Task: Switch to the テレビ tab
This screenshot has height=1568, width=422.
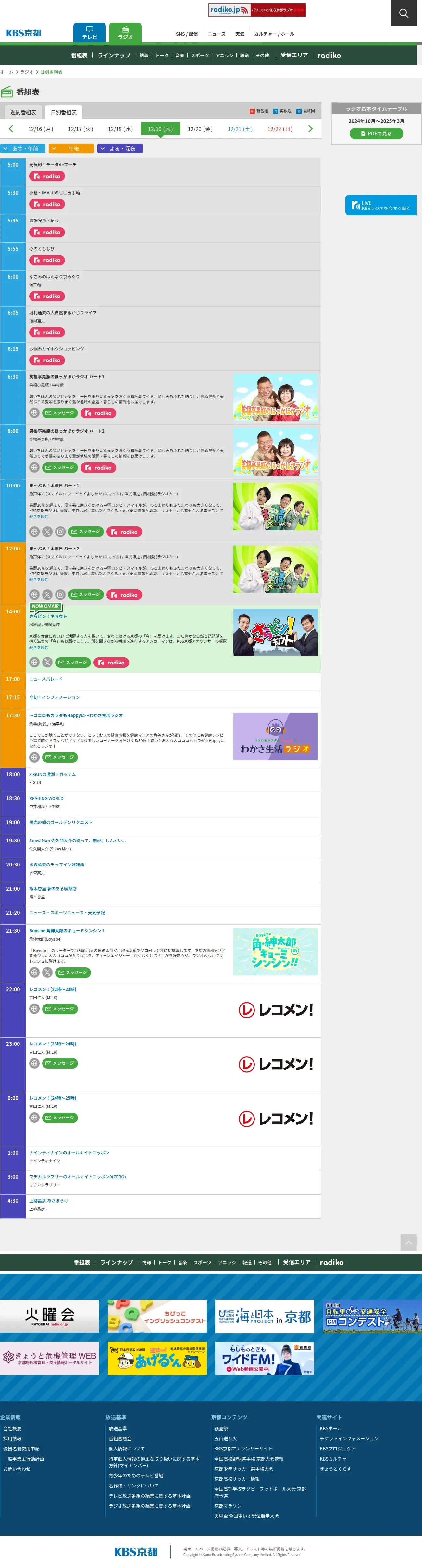Action: (x=89, y=32)
